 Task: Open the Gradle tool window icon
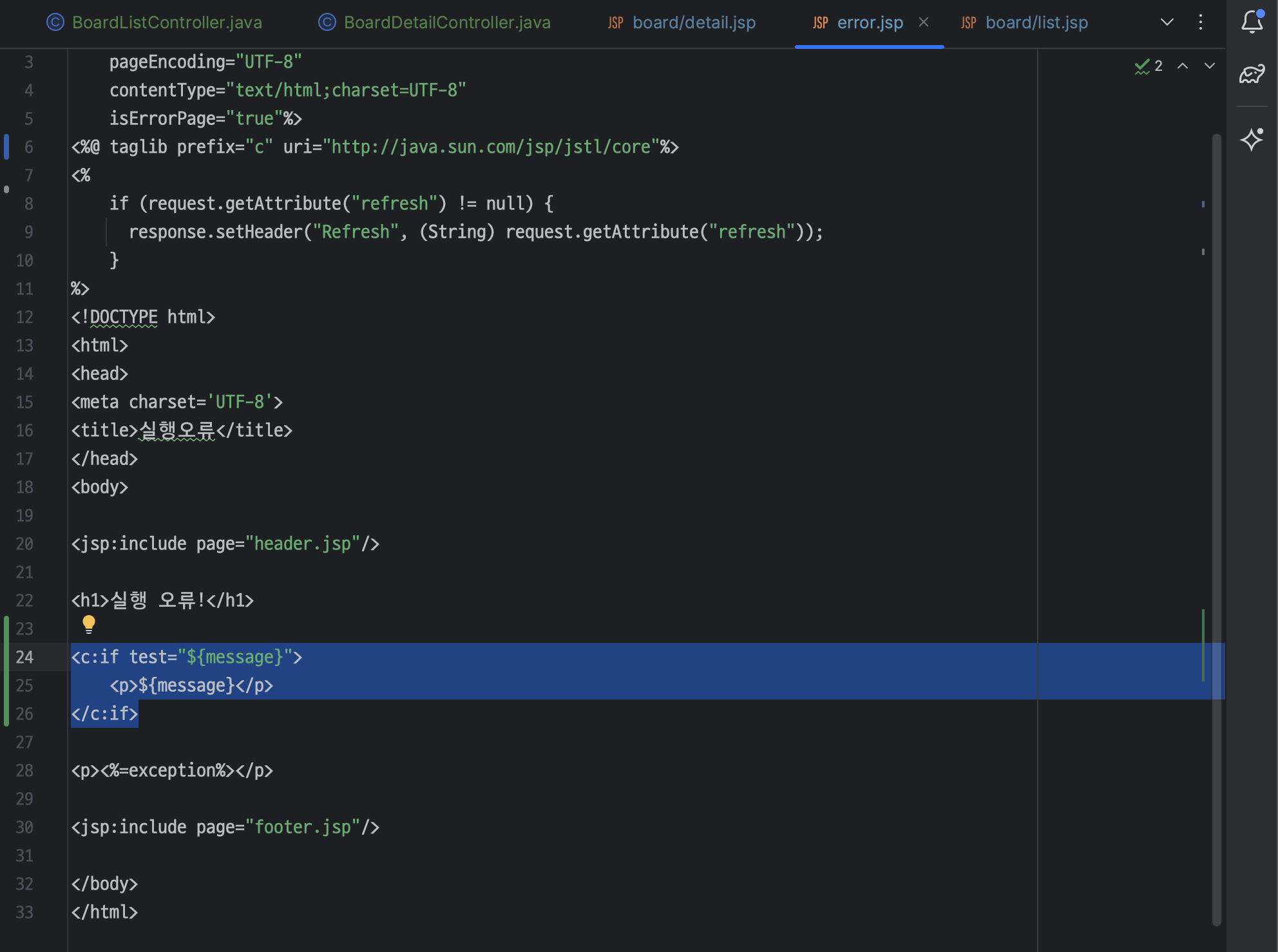[1252, 74]
